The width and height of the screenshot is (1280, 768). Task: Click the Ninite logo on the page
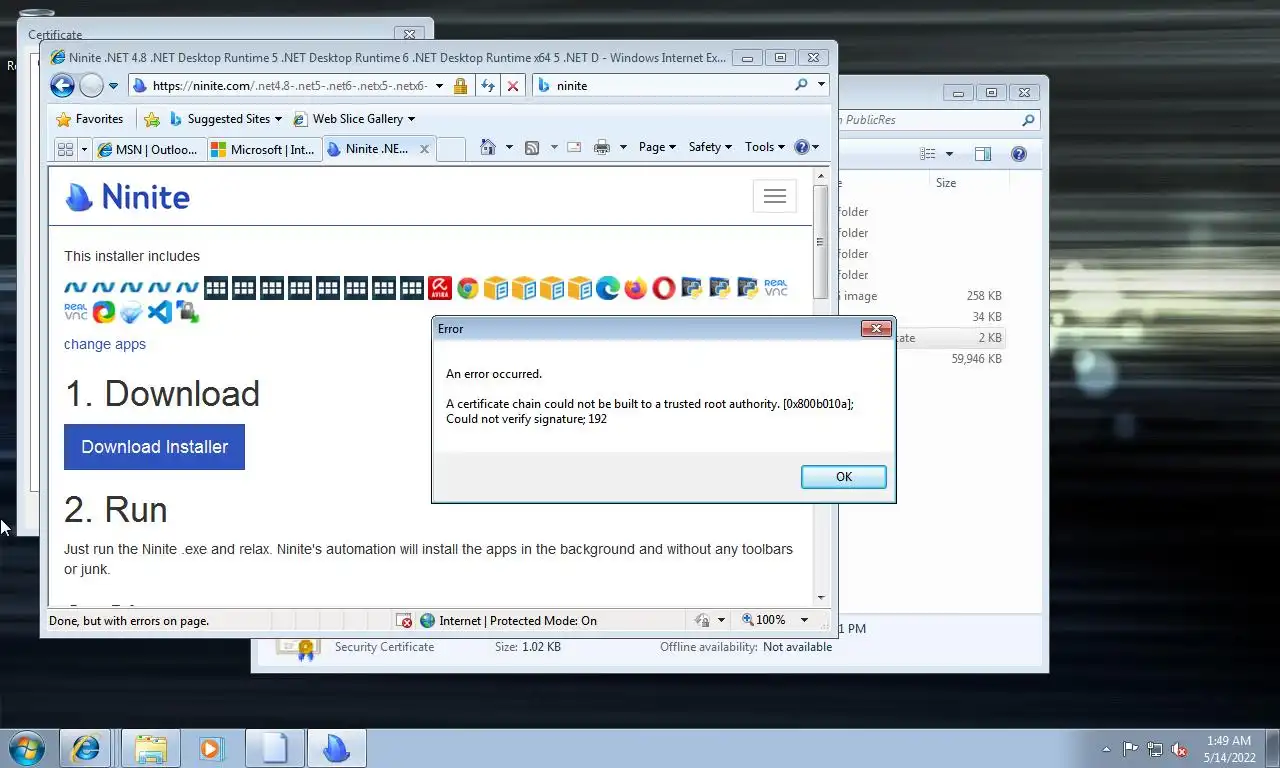127,197
